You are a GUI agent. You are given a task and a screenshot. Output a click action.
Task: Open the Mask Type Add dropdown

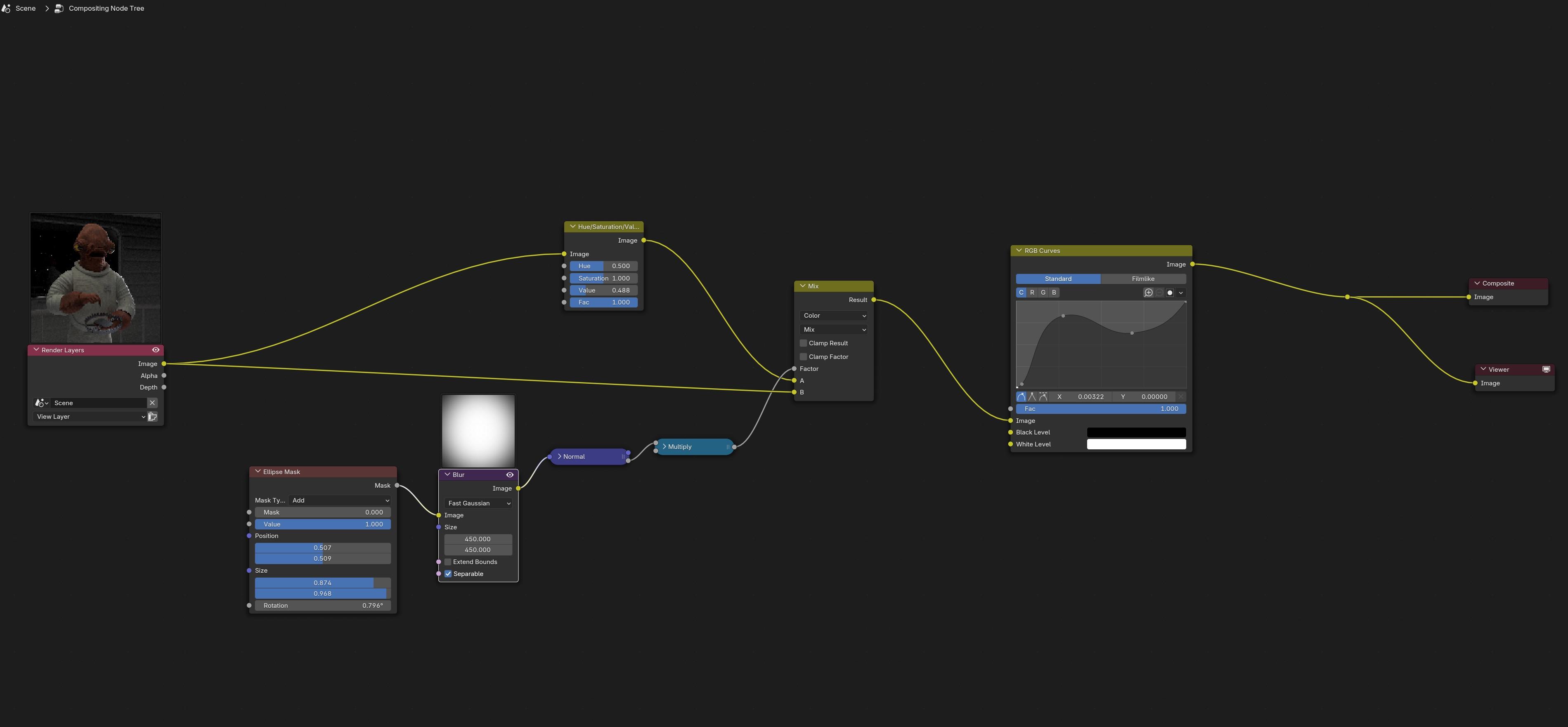[340, 500]
